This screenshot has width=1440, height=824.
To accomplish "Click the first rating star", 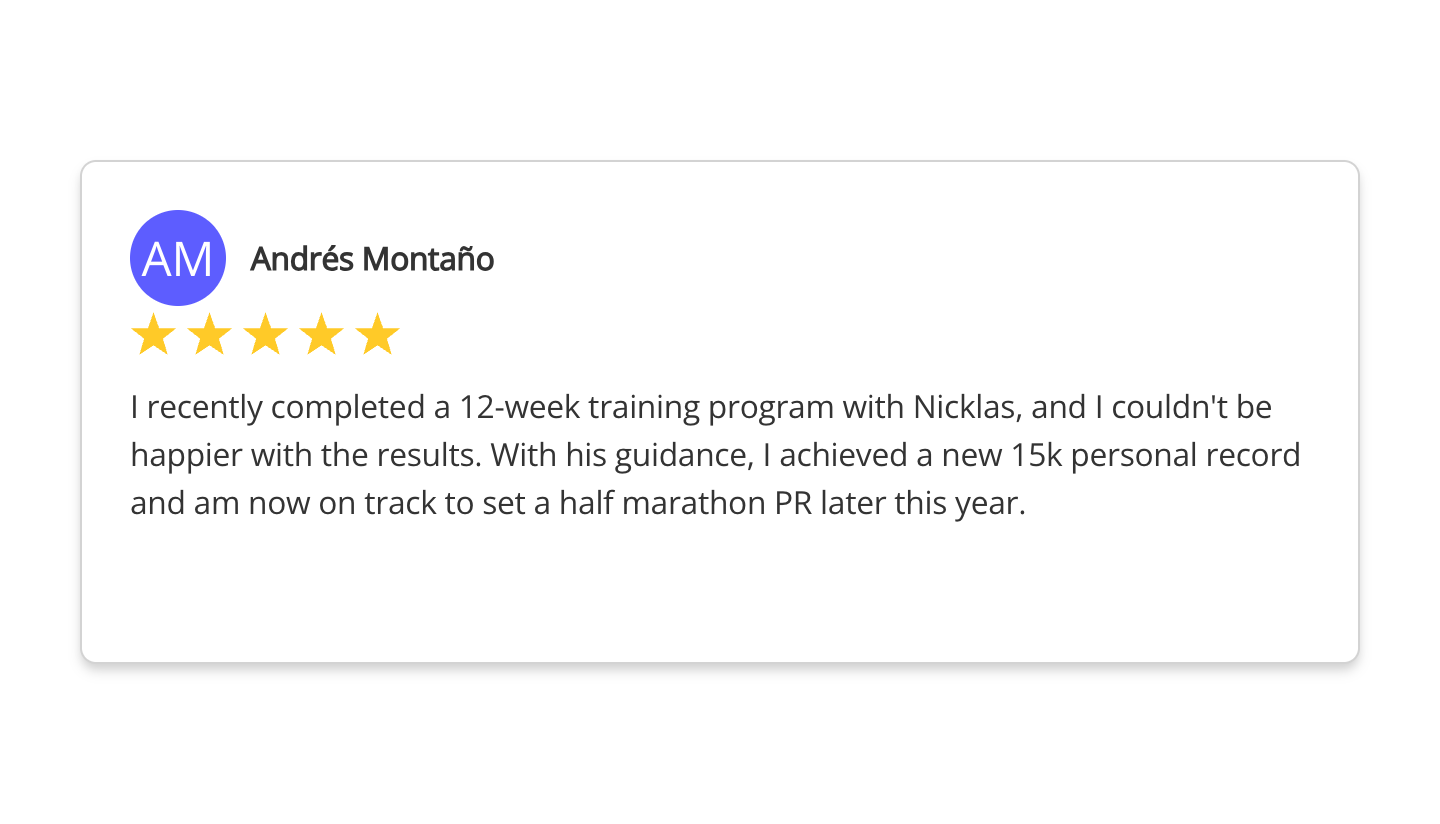I will tap(153, 335).
